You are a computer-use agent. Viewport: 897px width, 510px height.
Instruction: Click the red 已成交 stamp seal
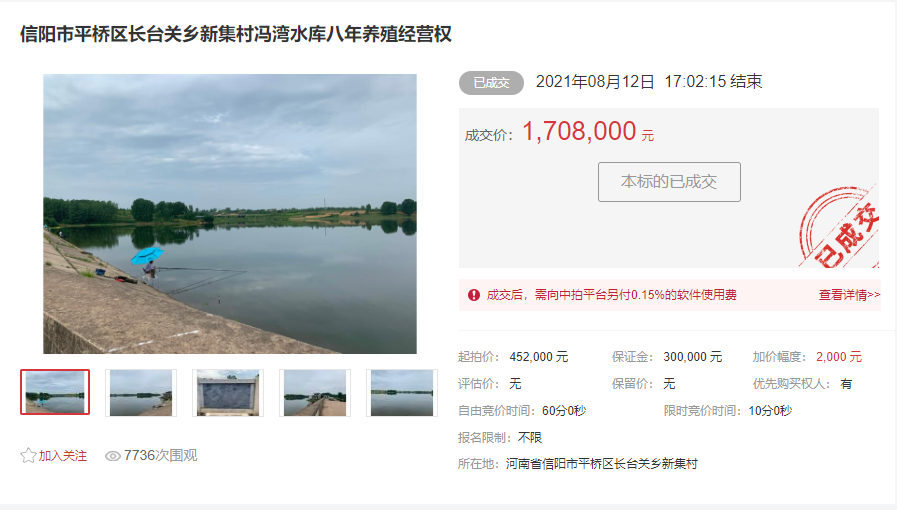point(839,226)
